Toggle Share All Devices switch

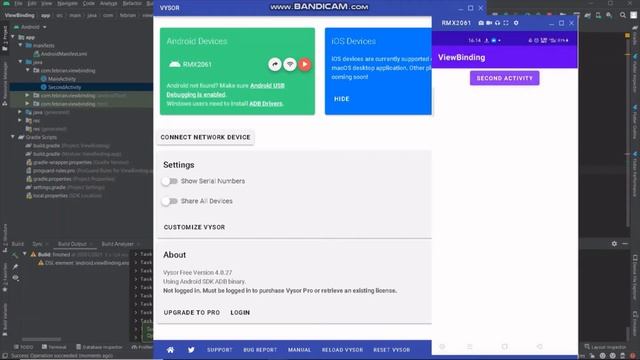(169, 201)
